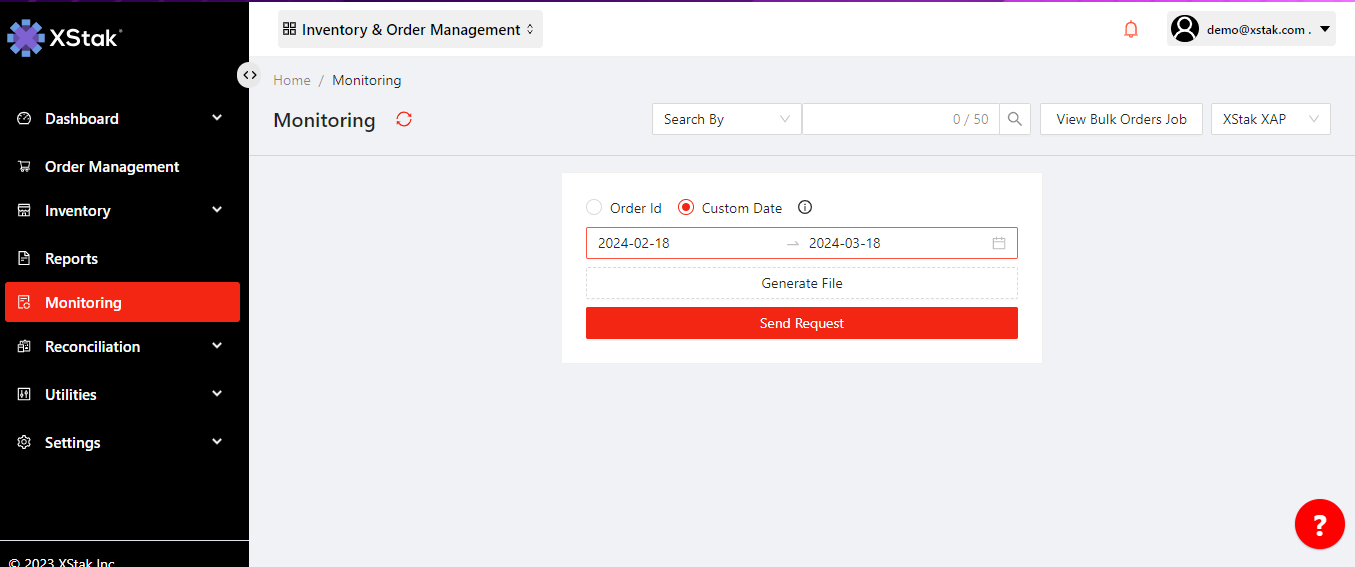Expand the Inventory & Order Management switcher

pos(410,30)
